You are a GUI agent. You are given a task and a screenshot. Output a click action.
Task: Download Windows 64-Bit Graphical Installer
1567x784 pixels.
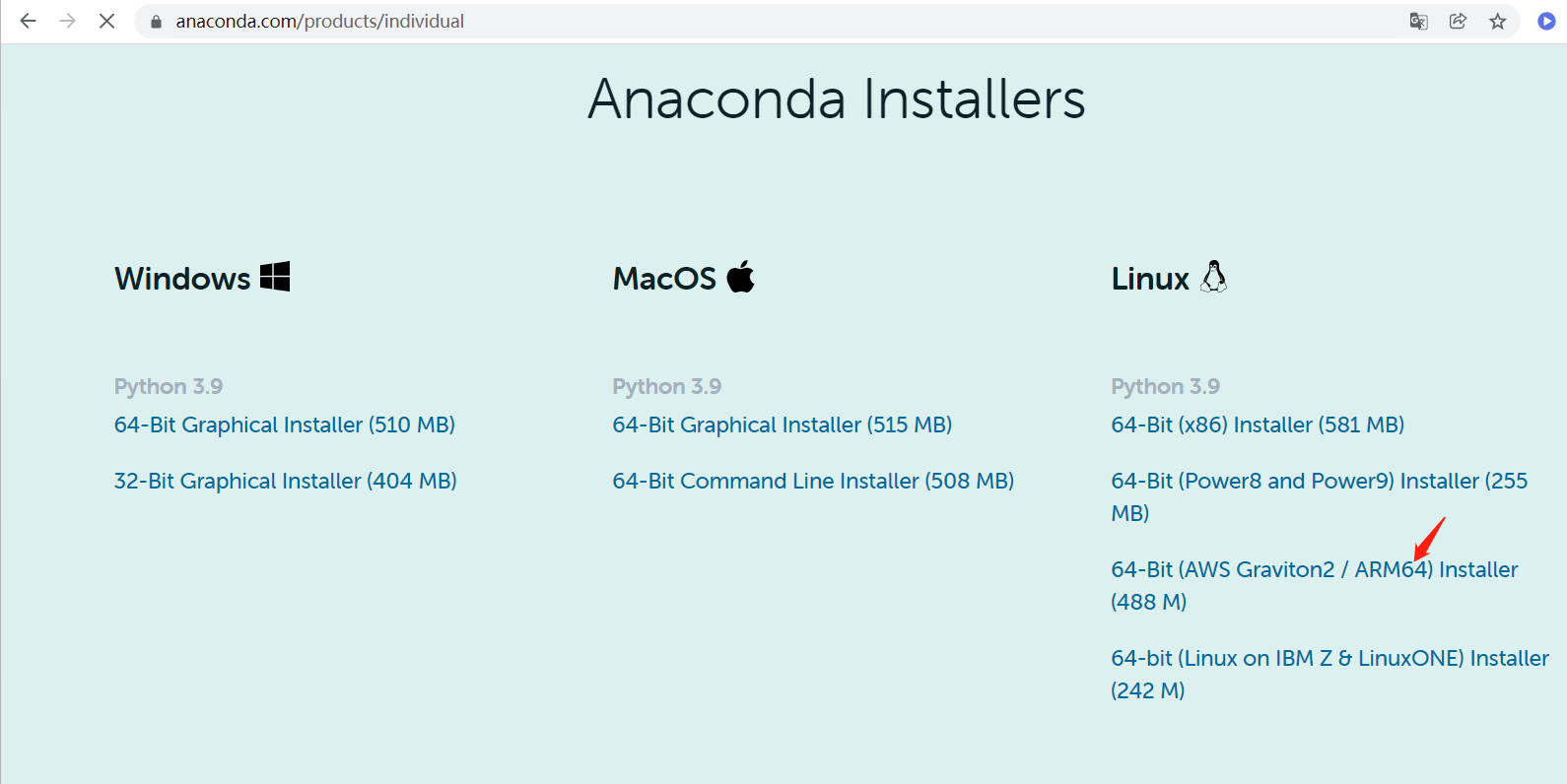tap(284, 425)
